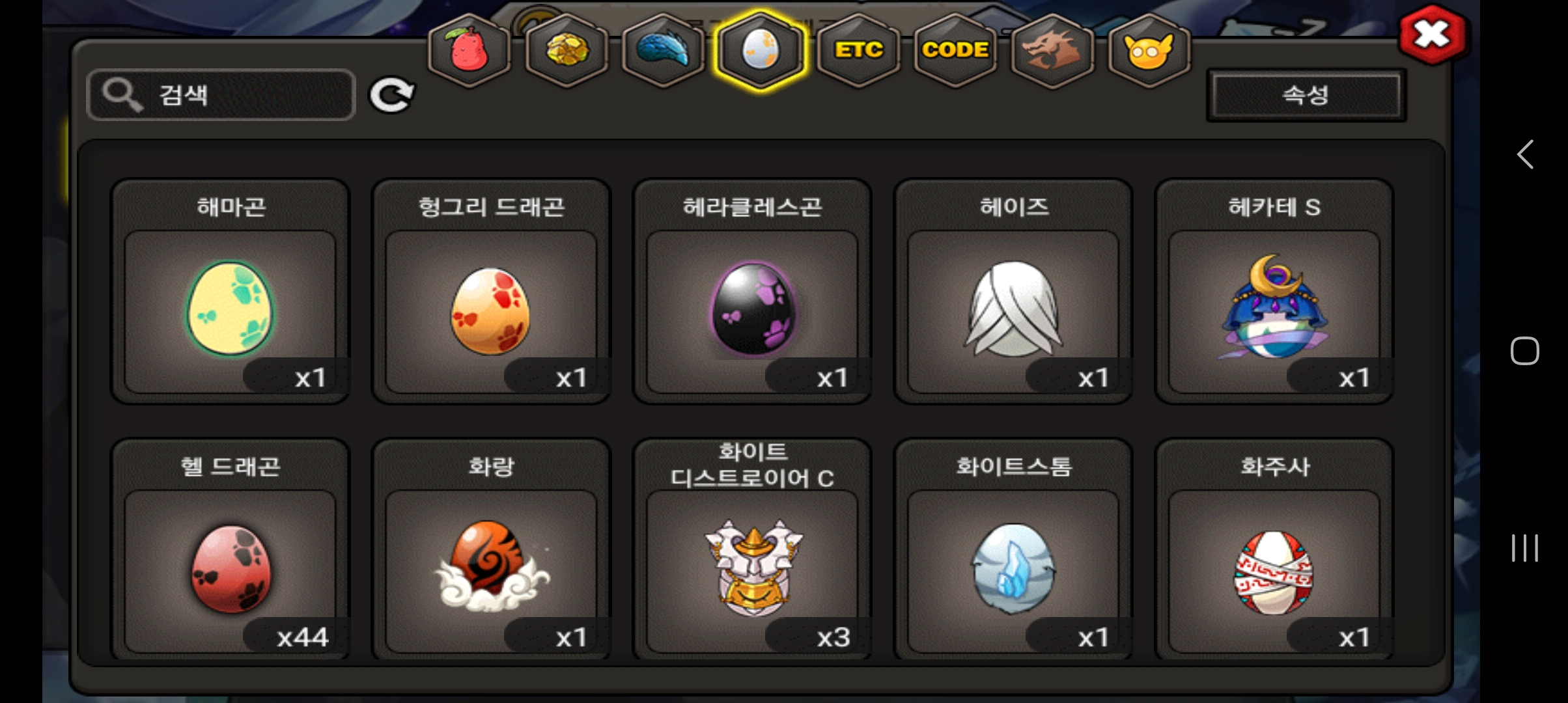The height and width of the screenshot is (703, 1568).
Task: Choose the 헤라클레스곤 black purple egg
Action: [752, 292]
